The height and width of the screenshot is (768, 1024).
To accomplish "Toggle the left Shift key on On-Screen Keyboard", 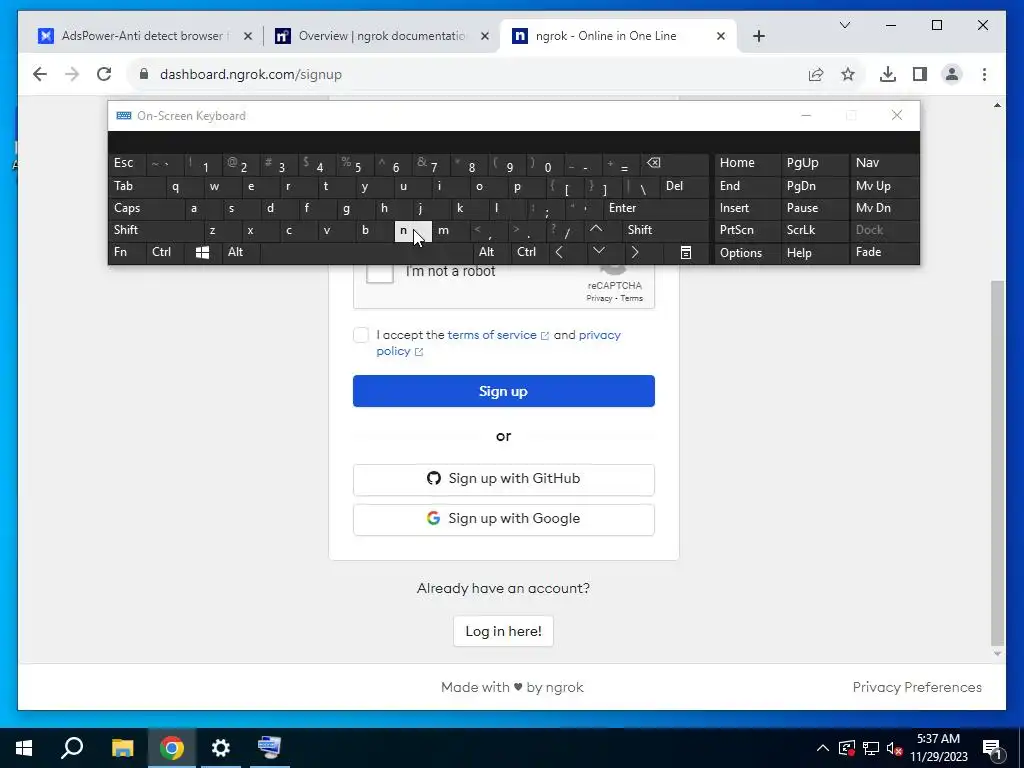I will 155,230.
